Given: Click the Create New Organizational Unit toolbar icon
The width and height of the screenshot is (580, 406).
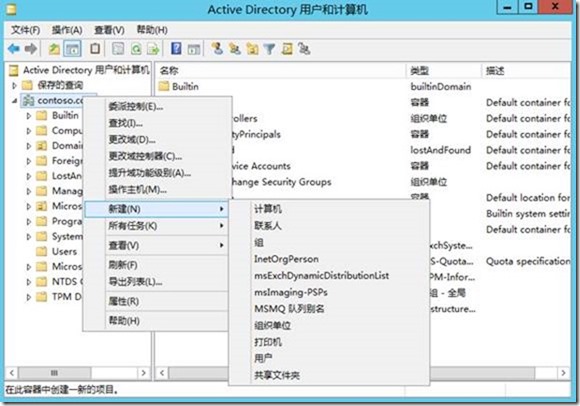Looking at the screenshot, I should [253, 49].
